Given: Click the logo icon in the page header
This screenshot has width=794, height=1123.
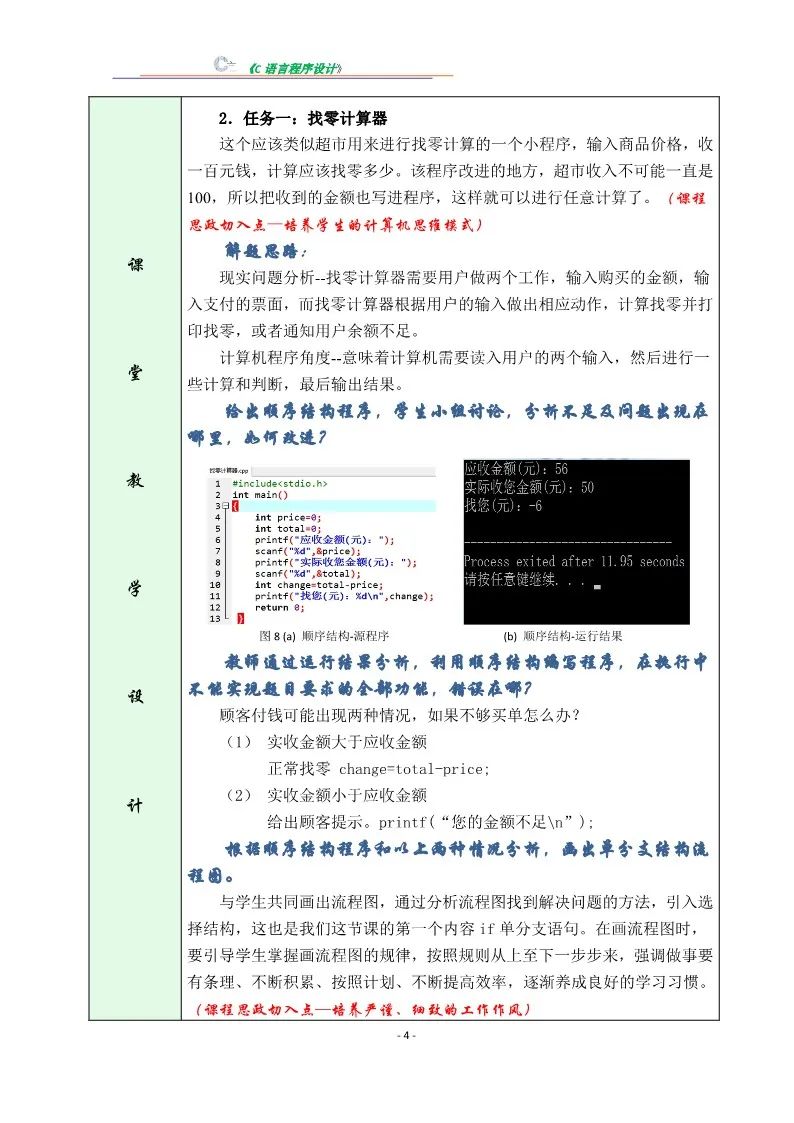Looking at the screenshot, I should (x=227, y=64).
